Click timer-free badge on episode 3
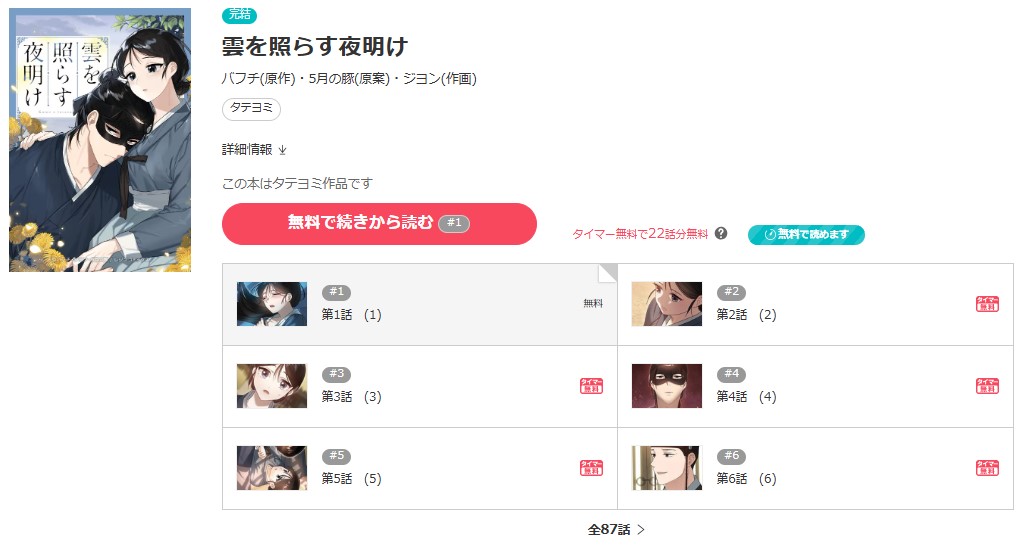Image resolution: width=1024 pixels, height=546 pixels. (x=591, y=386)
